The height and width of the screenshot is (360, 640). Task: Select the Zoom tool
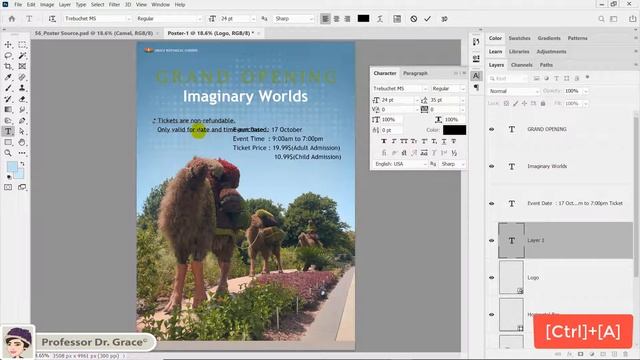click(x=8, y=153)
